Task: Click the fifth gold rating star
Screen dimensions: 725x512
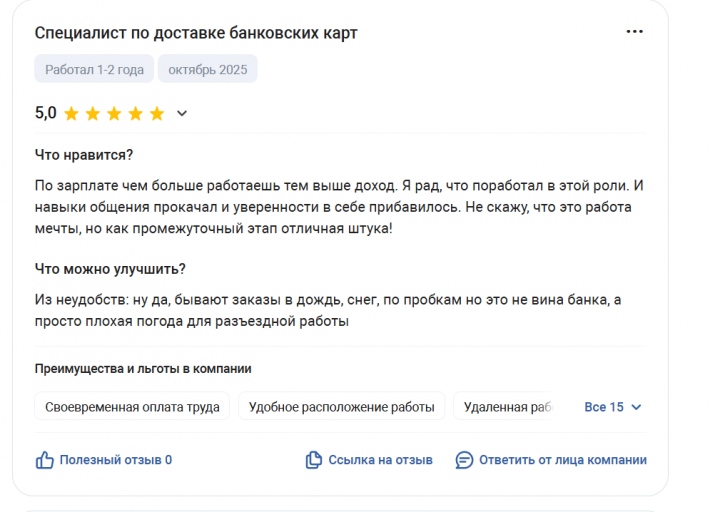Action: [x=157, y=113]
